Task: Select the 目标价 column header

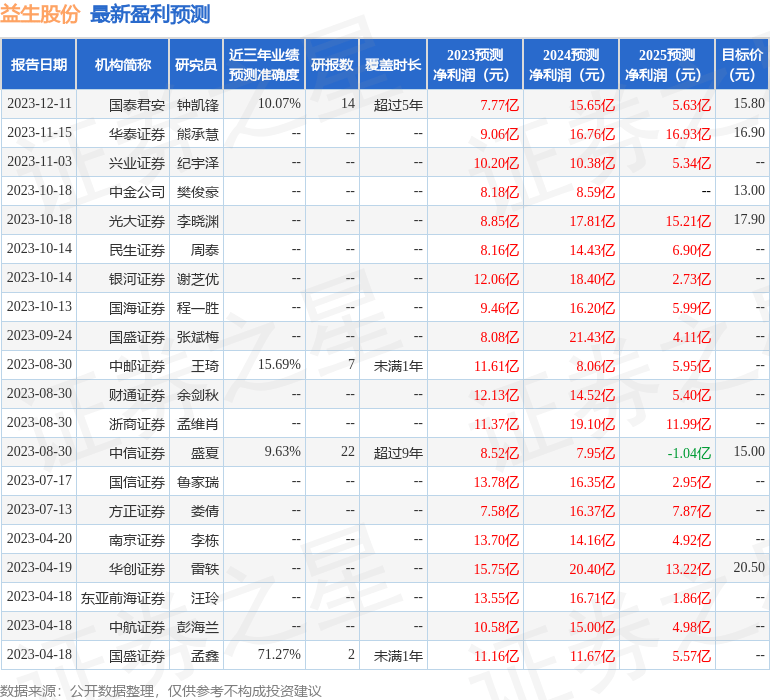Action: 742,64
